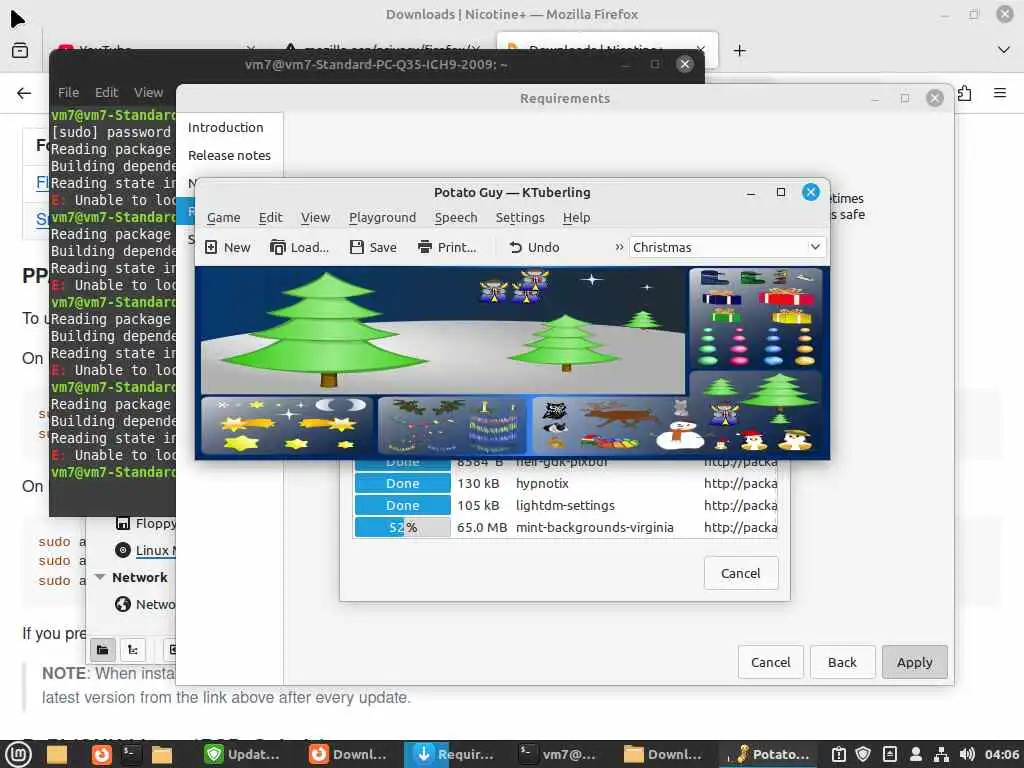Click Load... in the KTuberling toolbar
1024x768 pixels.
(299, 248)
